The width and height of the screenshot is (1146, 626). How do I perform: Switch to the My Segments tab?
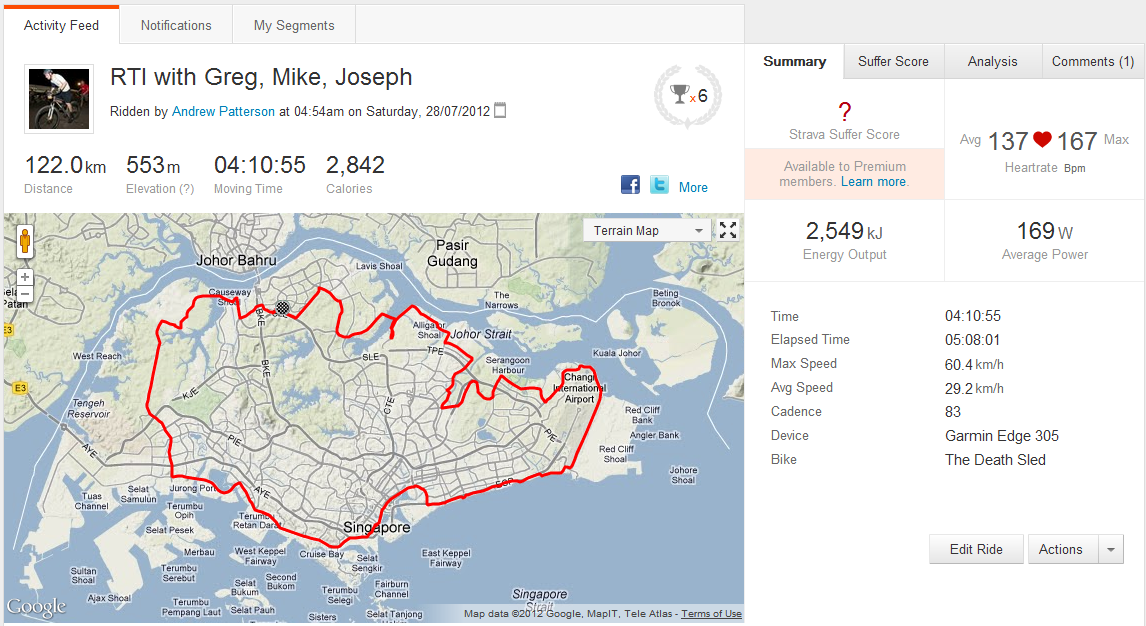tap(293, 25)
